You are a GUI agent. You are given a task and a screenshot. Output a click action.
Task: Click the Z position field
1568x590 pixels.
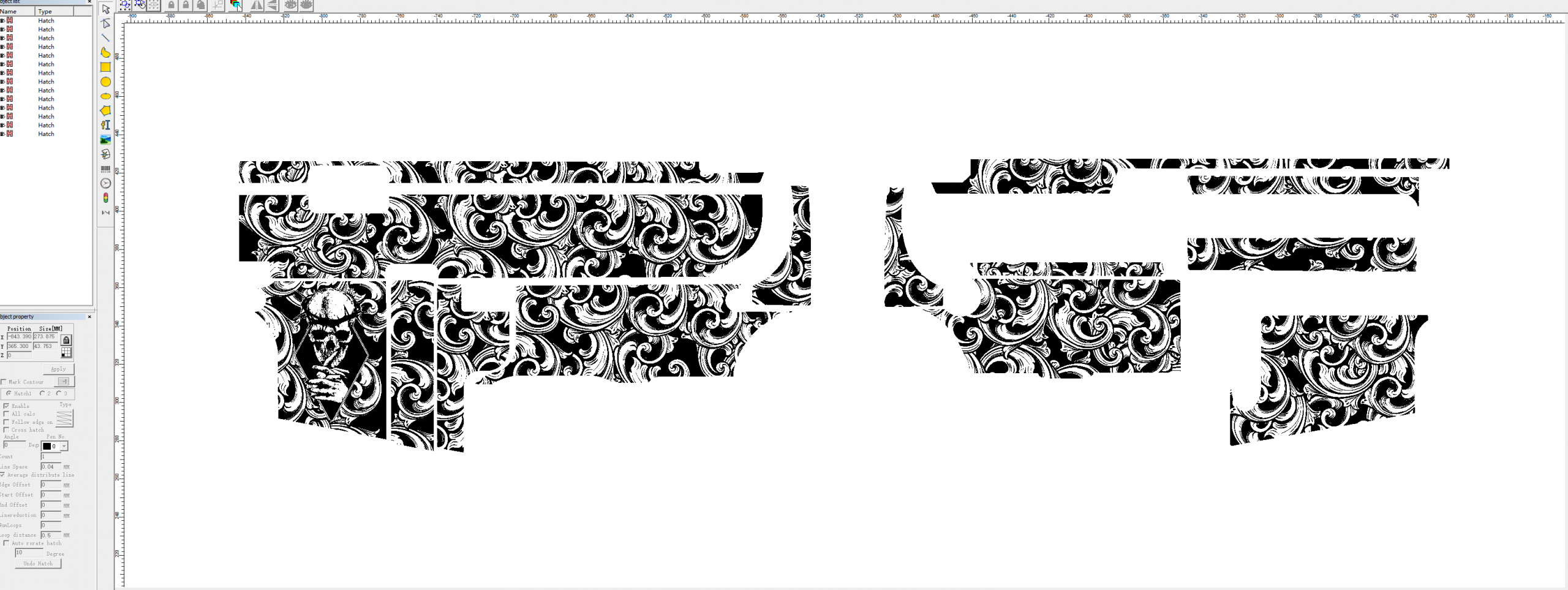[x=19, y=355]
